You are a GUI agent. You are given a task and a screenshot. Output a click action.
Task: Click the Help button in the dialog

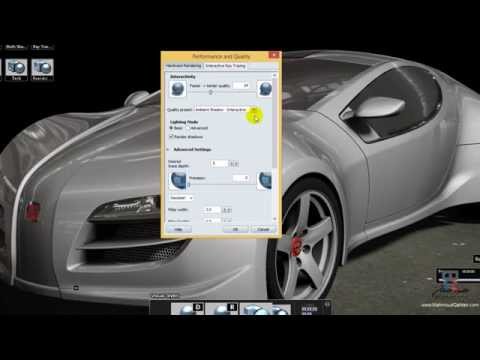click(179, 229)
